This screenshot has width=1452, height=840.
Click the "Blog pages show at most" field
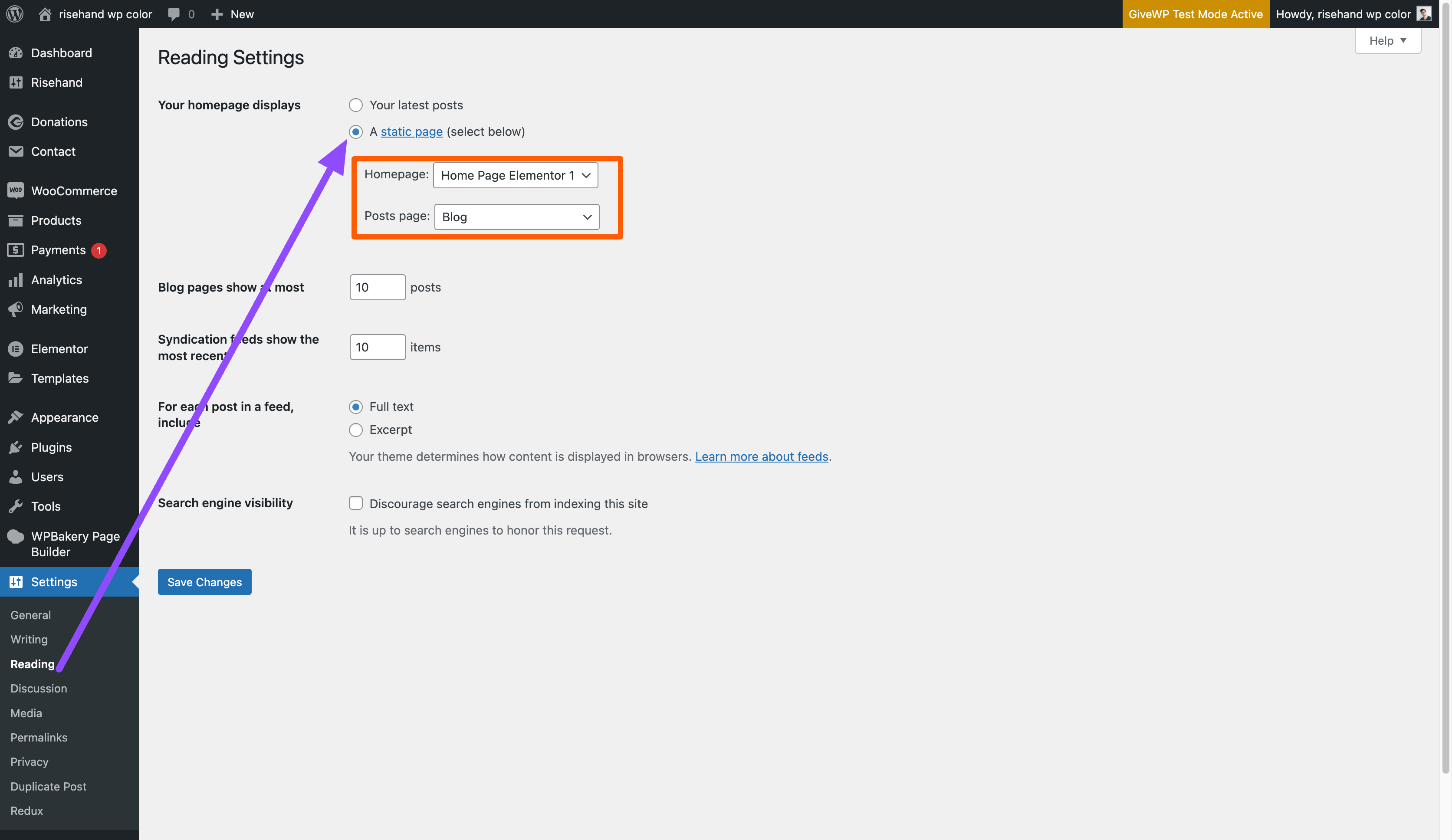point(378,287)
